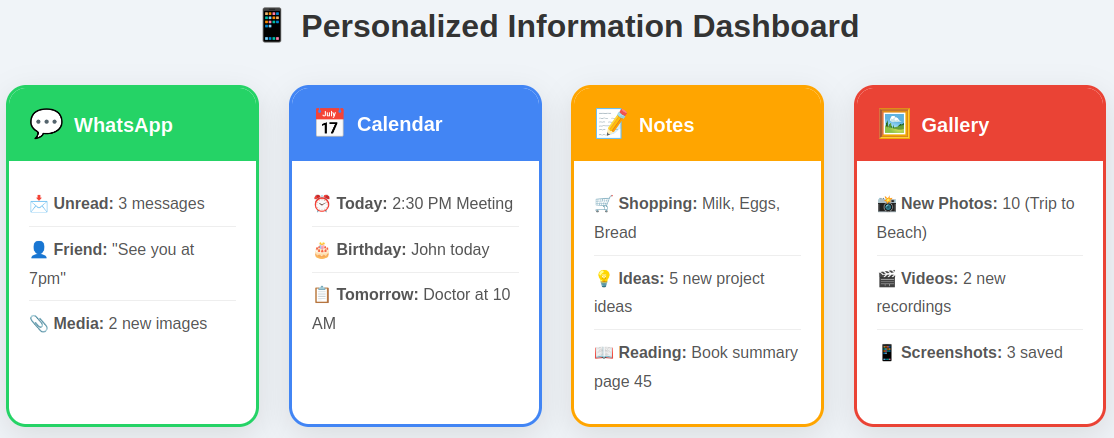This screenshot has width=1114, height=438.
Task: Click the mobile phone icon in dashboard title
Action: (271, 26)
